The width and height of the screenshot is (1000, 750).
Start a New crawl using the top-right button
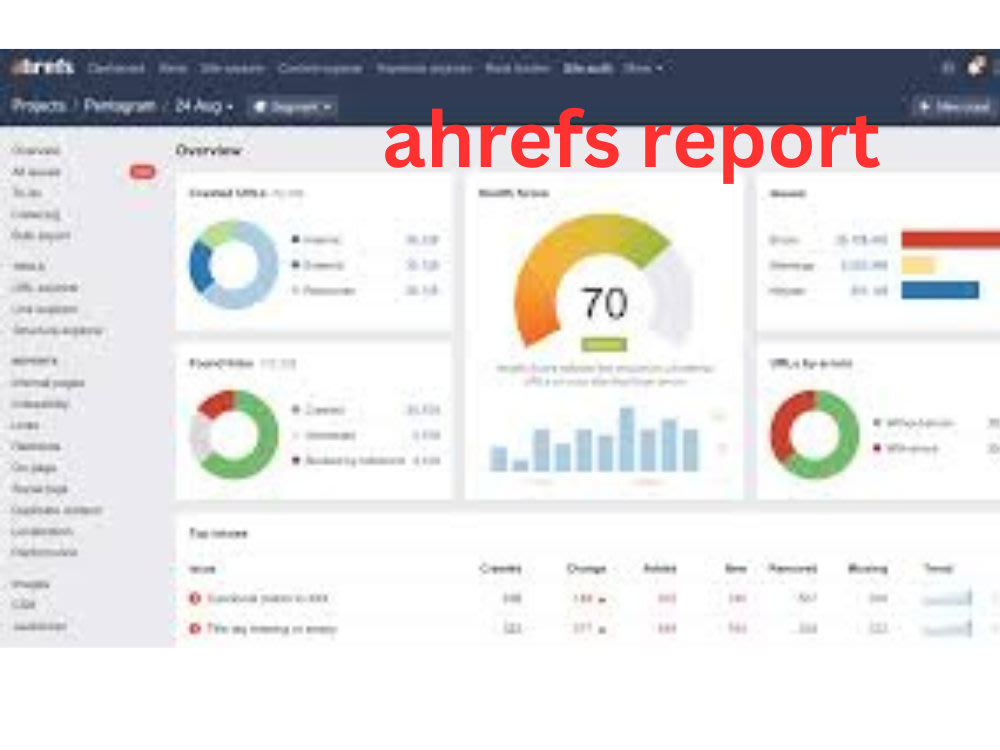coord(954,106)
